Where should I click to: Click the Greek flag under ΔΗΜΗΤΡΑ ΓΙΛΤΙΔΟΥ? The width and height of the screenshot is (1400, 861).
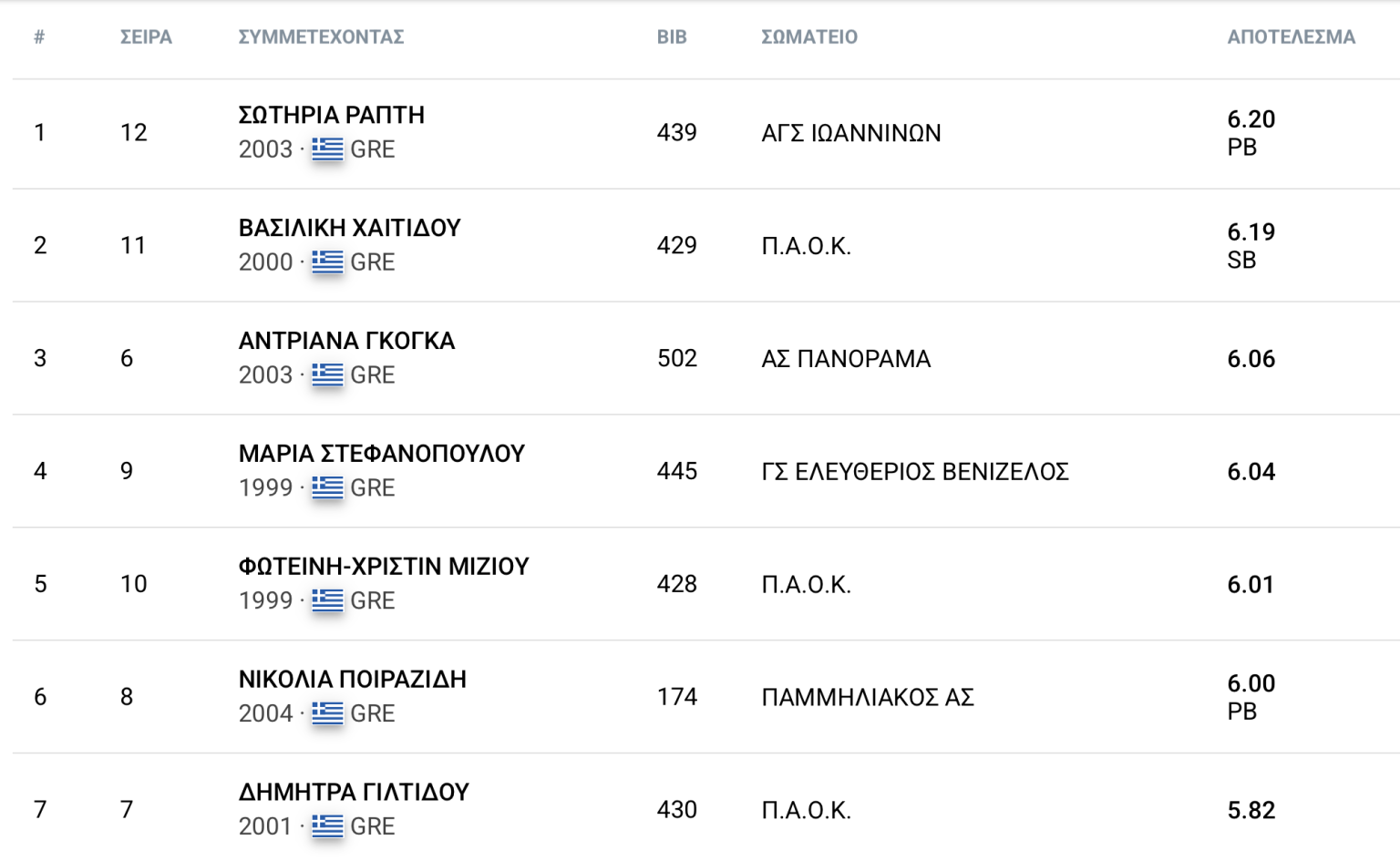(327, 827)
